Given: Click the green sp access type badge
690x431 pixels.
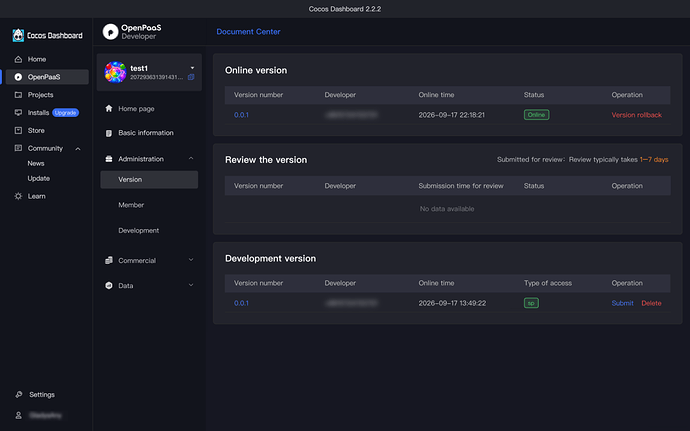Looking at the screenshot, I should pyautogui.click(x=531, y=303).
